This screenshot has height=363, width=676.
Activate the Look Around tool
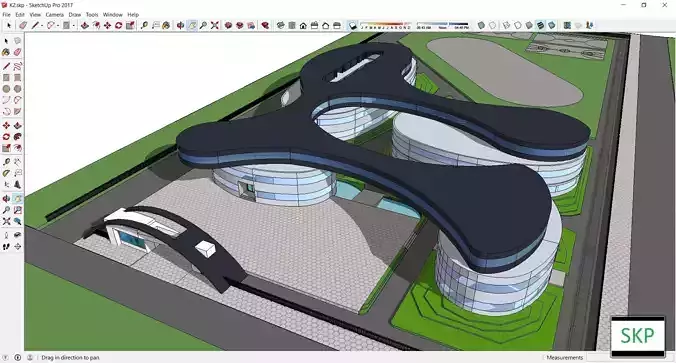[17, 235]
